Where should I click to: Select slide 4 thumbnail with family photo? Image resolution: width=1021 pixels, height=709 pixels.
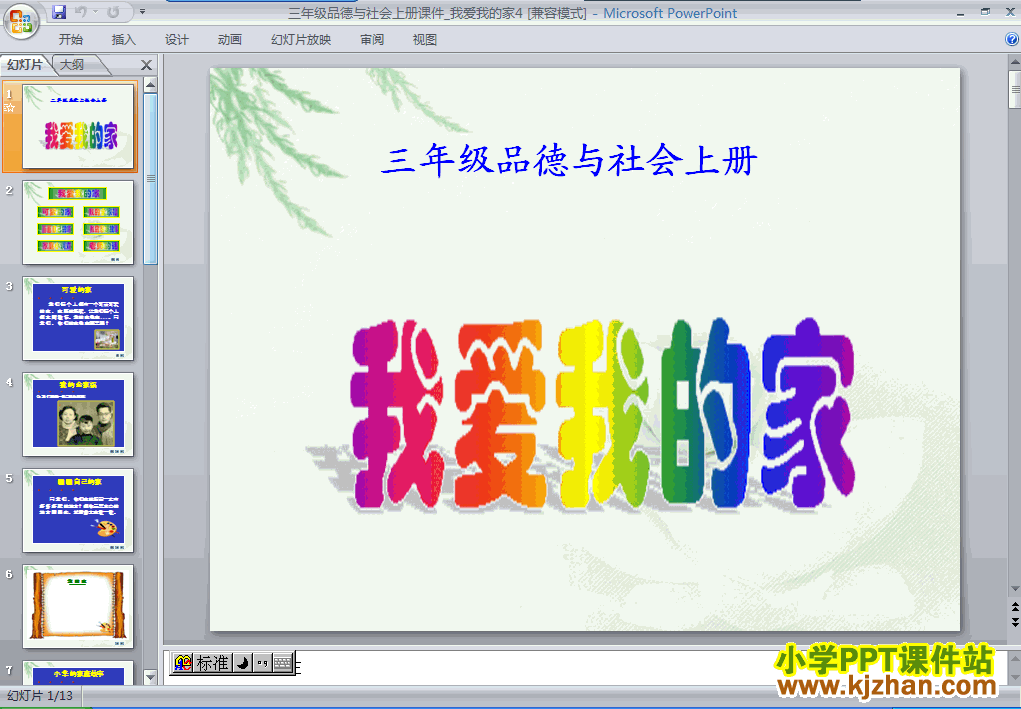click(x=78, y=415)
